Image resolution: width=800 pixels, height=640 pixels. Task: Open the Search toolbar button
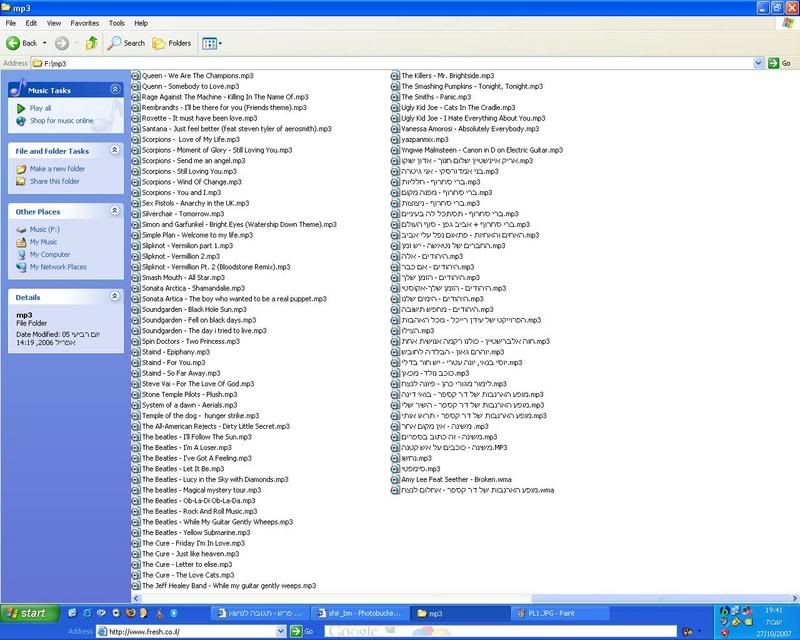click(x=126, y=43)
